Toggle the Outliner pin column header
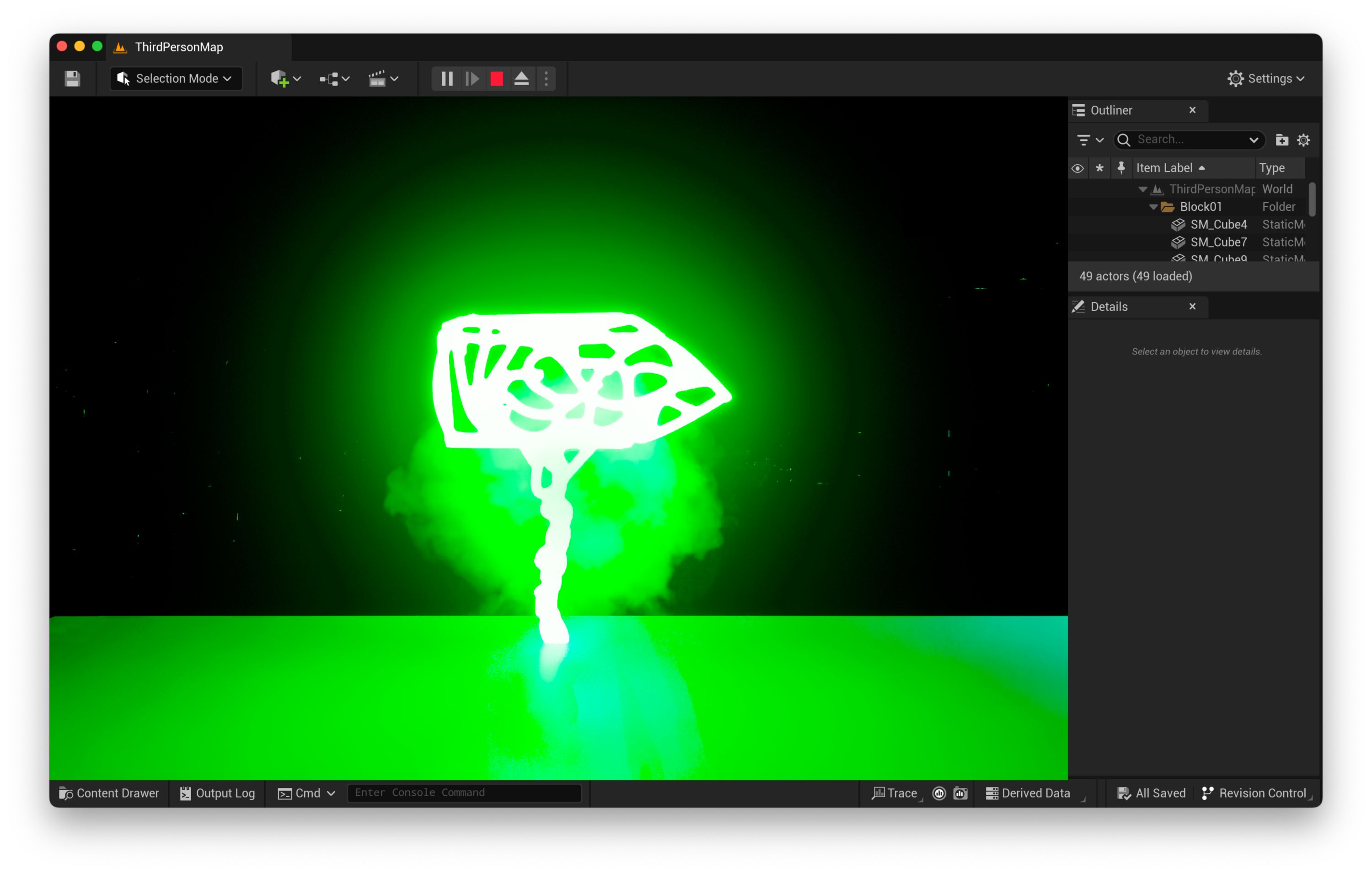This screenshot has width=1372, height=873. coord(1121,168)
